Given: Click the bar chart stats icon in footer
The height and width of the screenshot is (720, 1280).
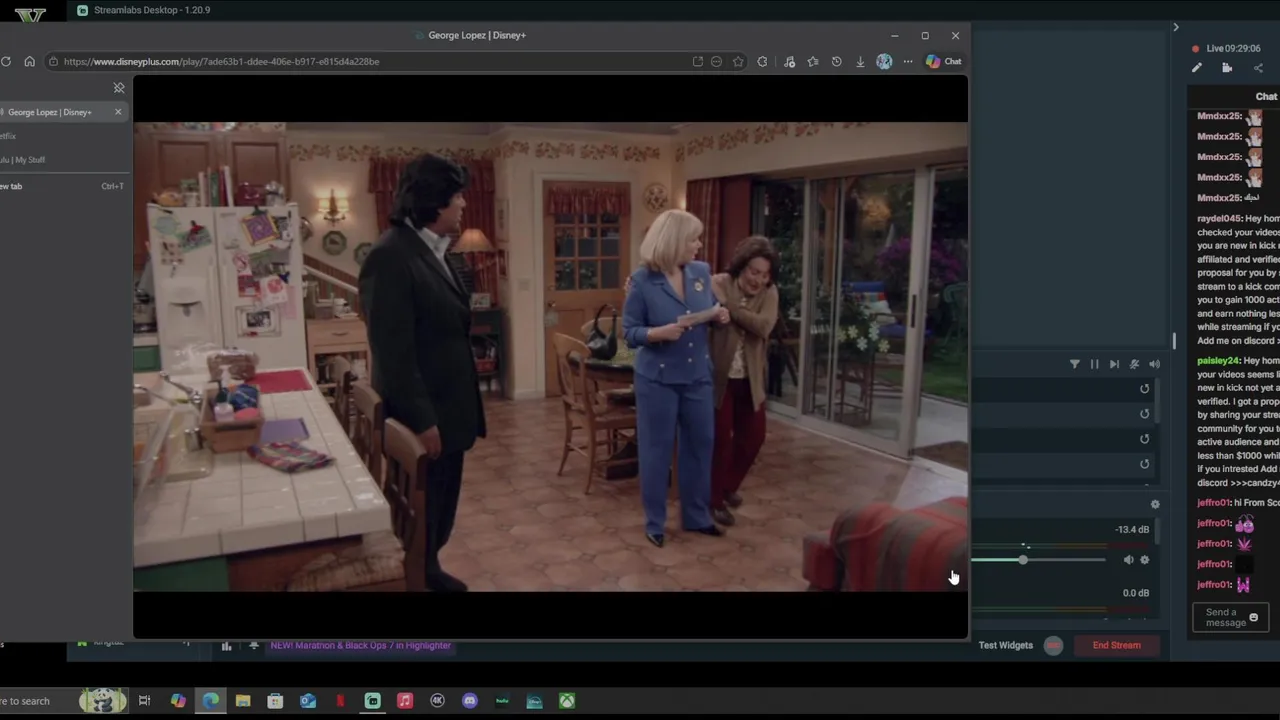Looking at the screenshot, I should 226,646.
